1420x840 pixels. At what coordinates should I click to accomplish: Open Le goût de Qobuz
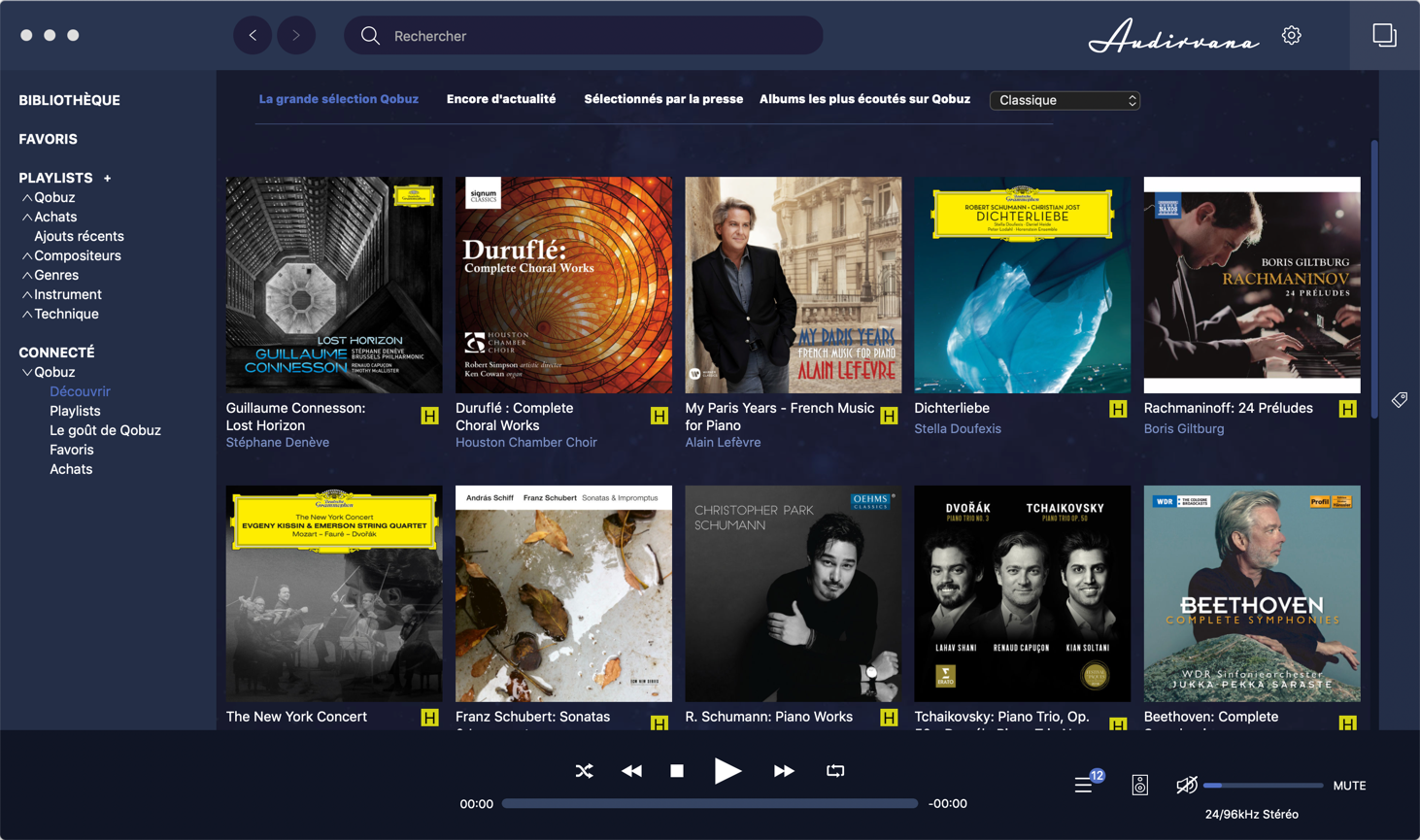coord(105,430)
